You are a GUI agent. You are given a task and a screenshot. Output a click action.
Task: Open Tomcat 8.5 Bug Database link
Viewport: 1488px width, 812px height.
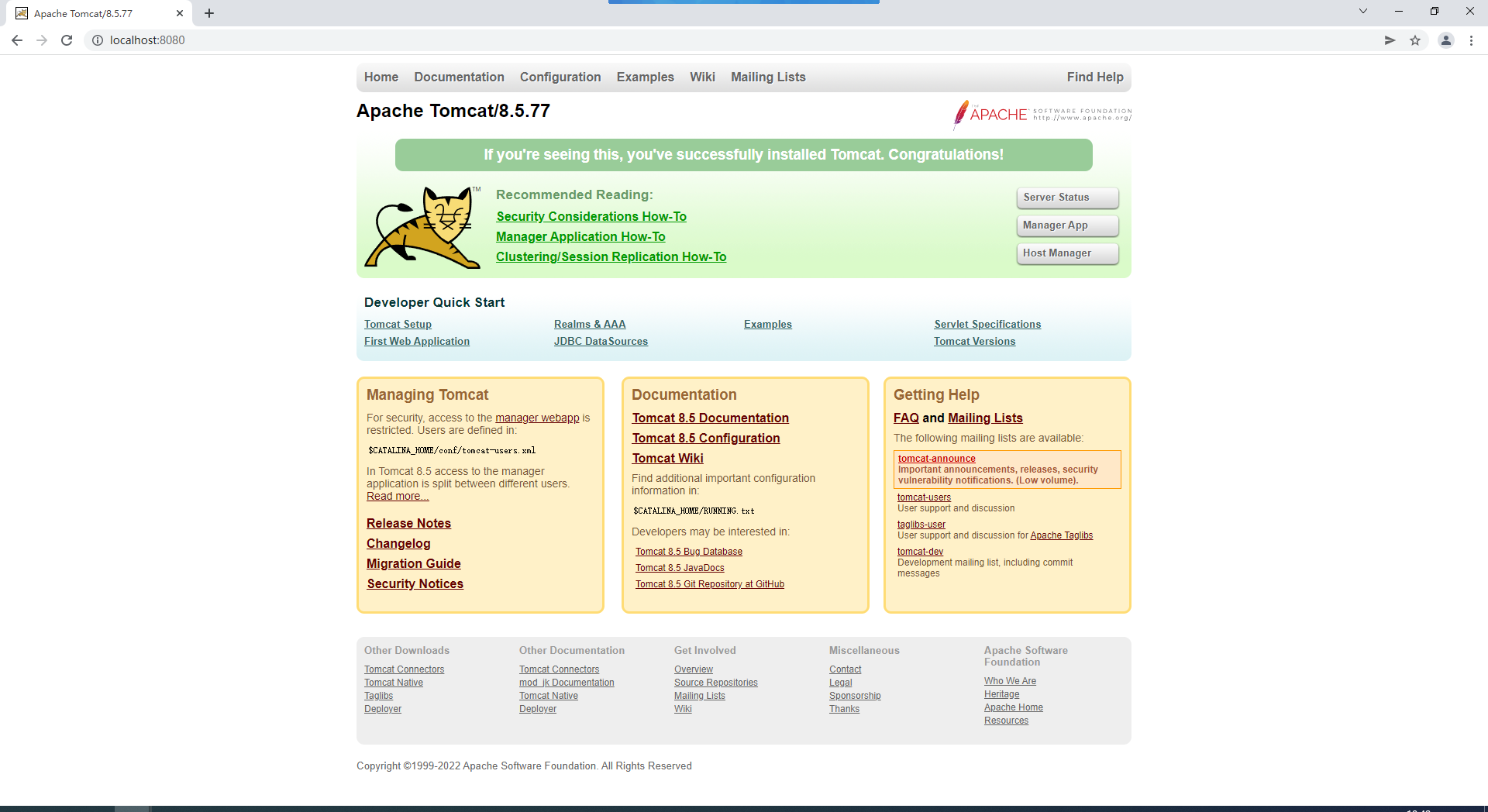click(689, 552)
